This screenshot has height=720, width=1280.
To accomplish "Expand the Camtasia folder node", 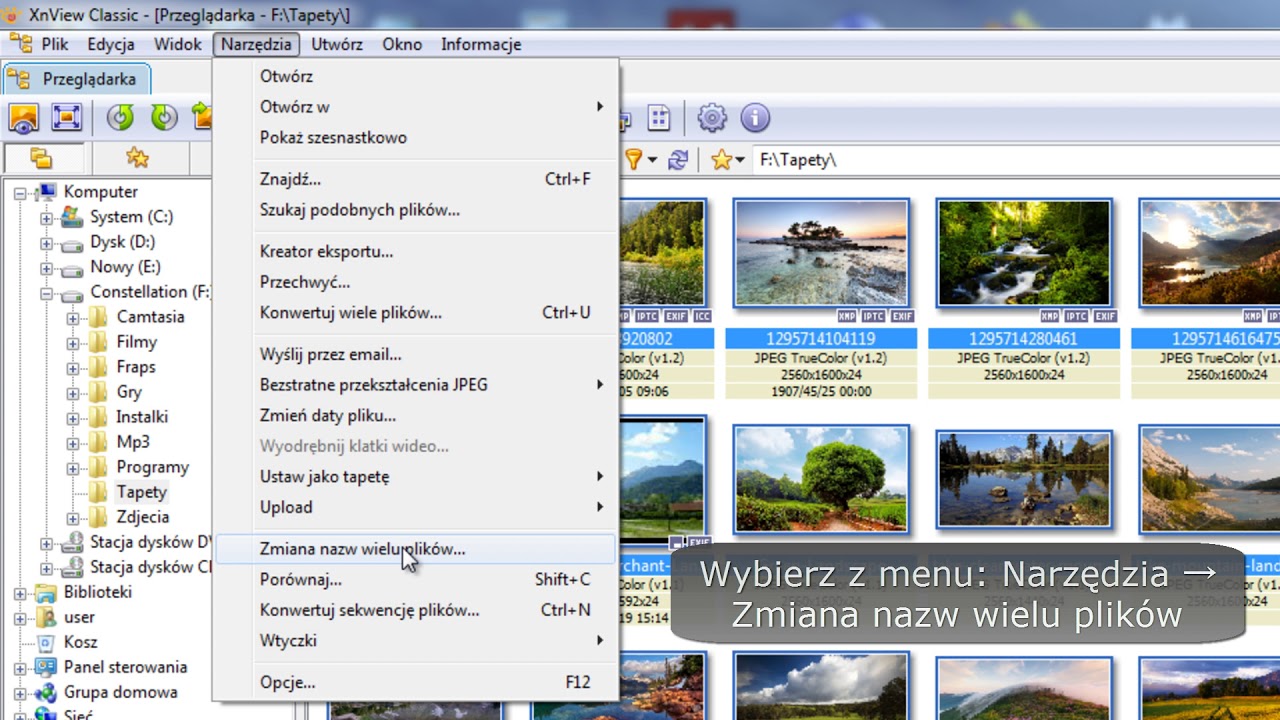I will pos(72,318).
